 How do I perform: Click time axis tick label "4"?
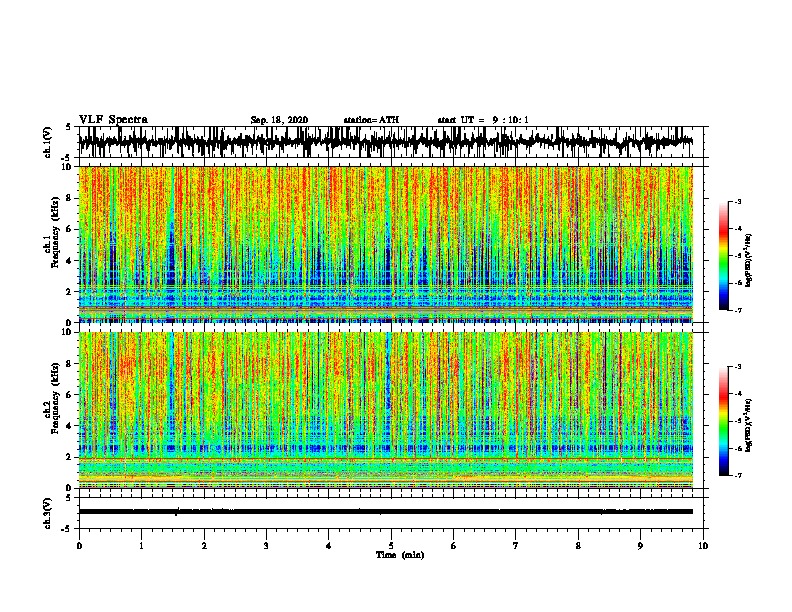(x=329, y=546)
